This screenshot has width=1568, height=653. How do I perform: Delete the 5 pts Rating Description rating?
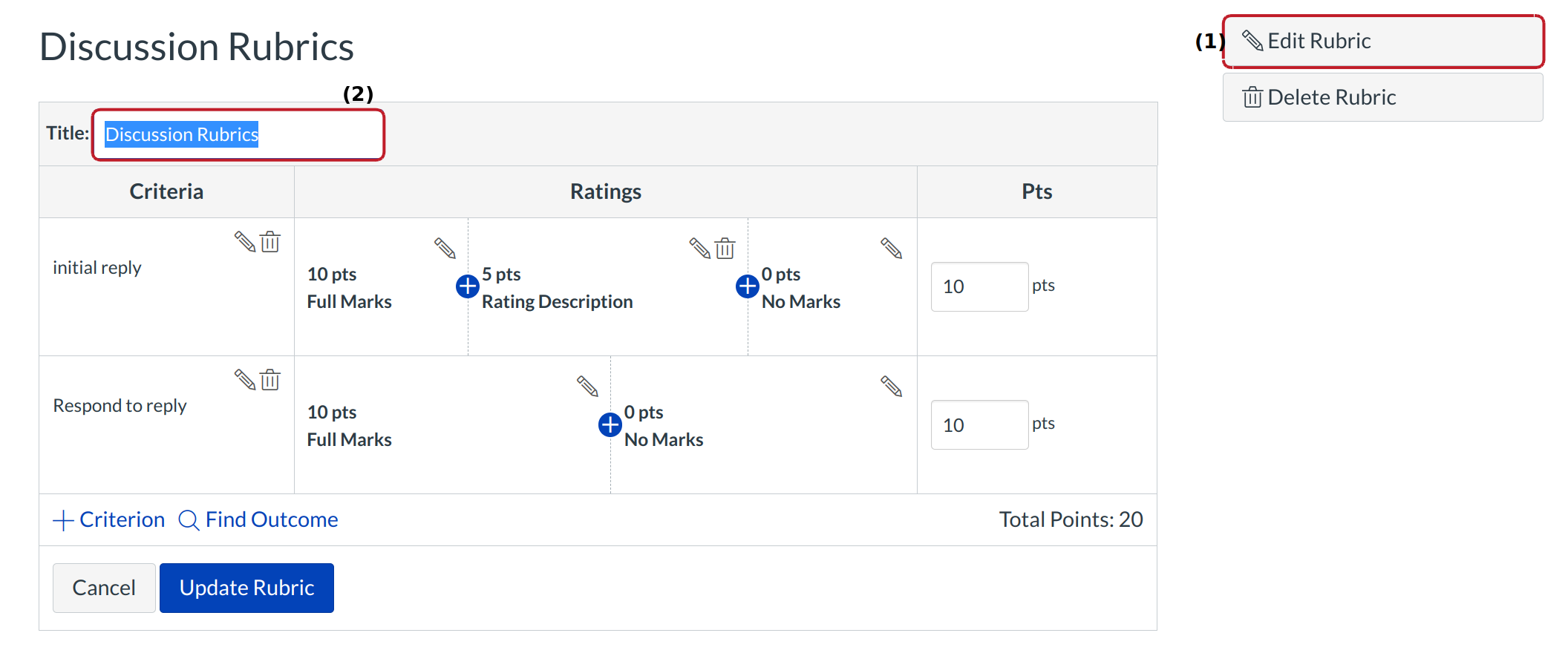click(725, 248)
